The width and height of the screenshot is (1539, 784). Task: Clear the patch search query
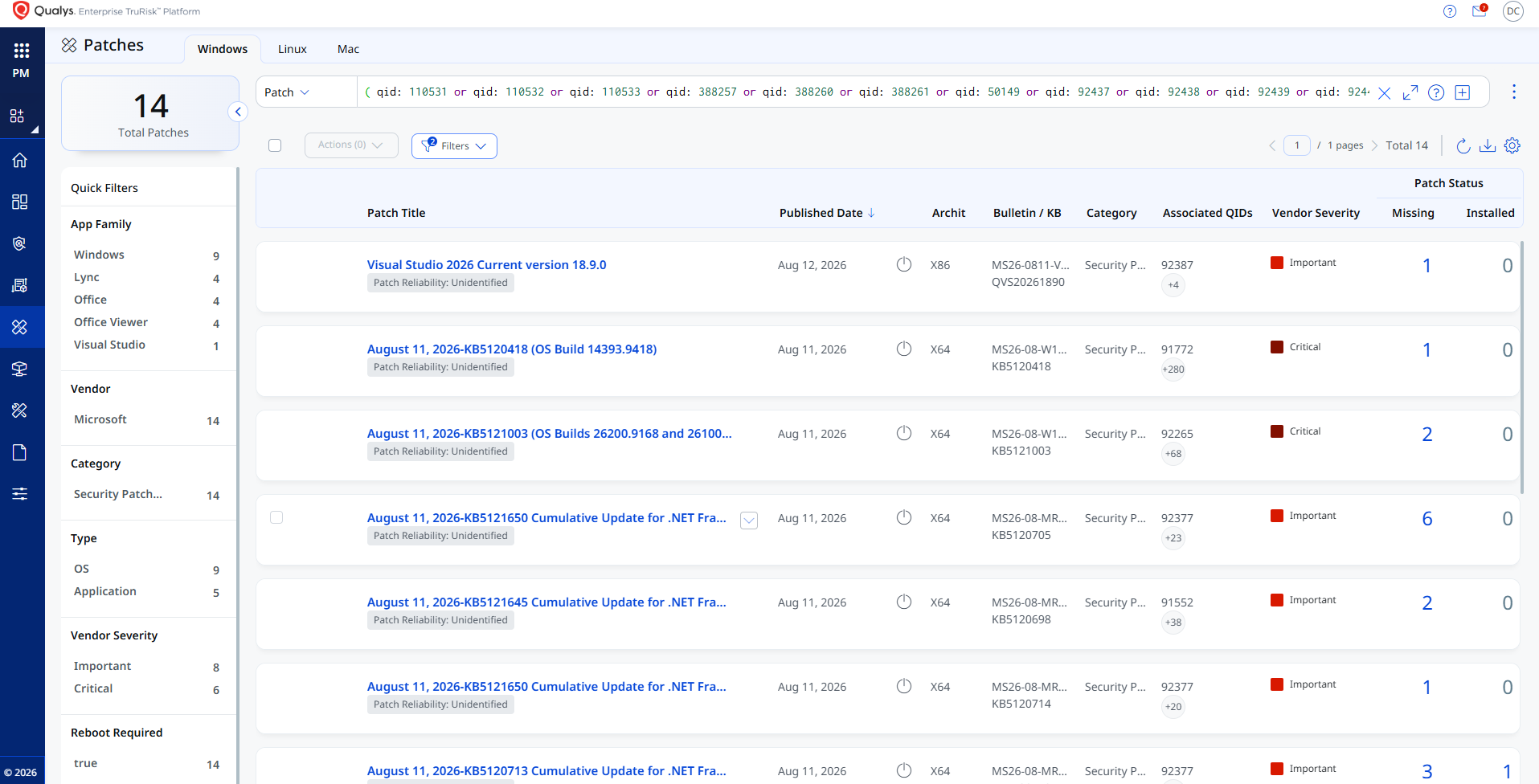click(x=1384, y=92)
